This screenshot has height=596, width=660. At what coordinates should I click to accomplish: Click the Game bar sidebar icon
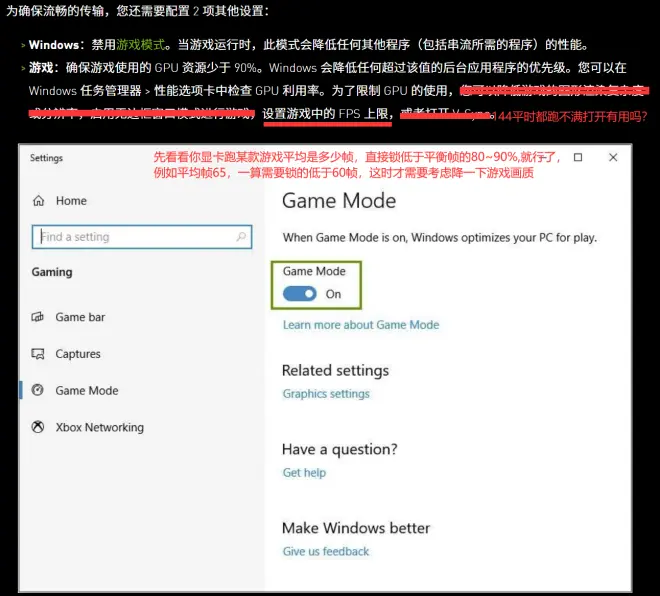coord(37,317)
